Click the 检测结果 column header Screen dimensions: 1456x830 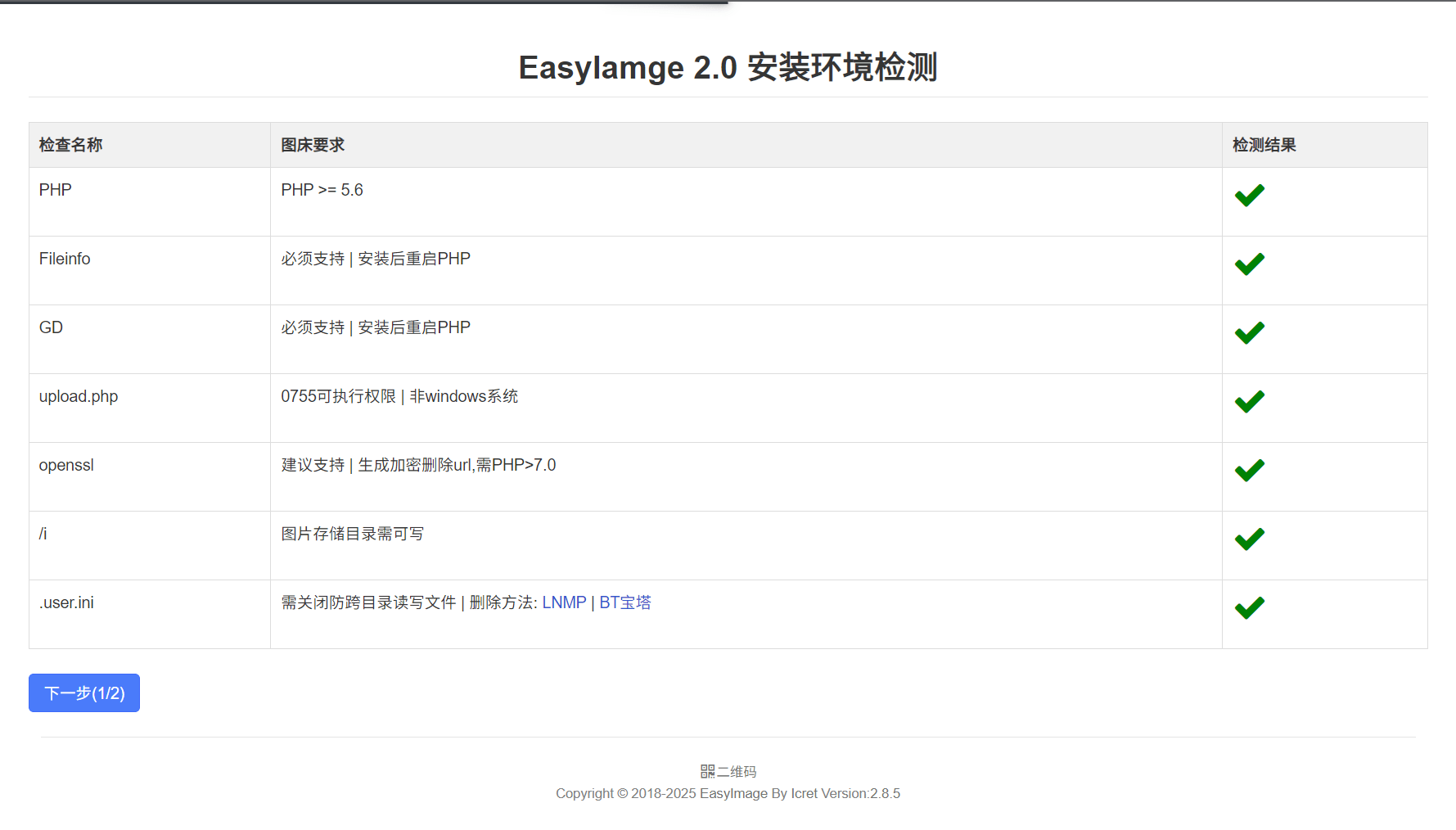(1264, 145)
